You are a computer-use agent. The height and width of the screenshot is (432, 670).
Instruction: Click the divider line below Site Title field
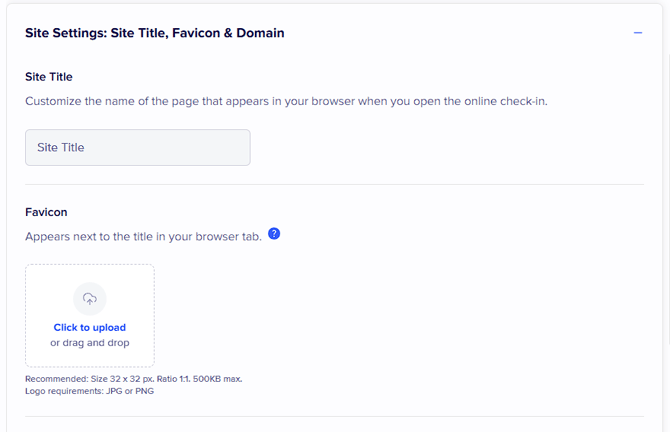point(334,185)
